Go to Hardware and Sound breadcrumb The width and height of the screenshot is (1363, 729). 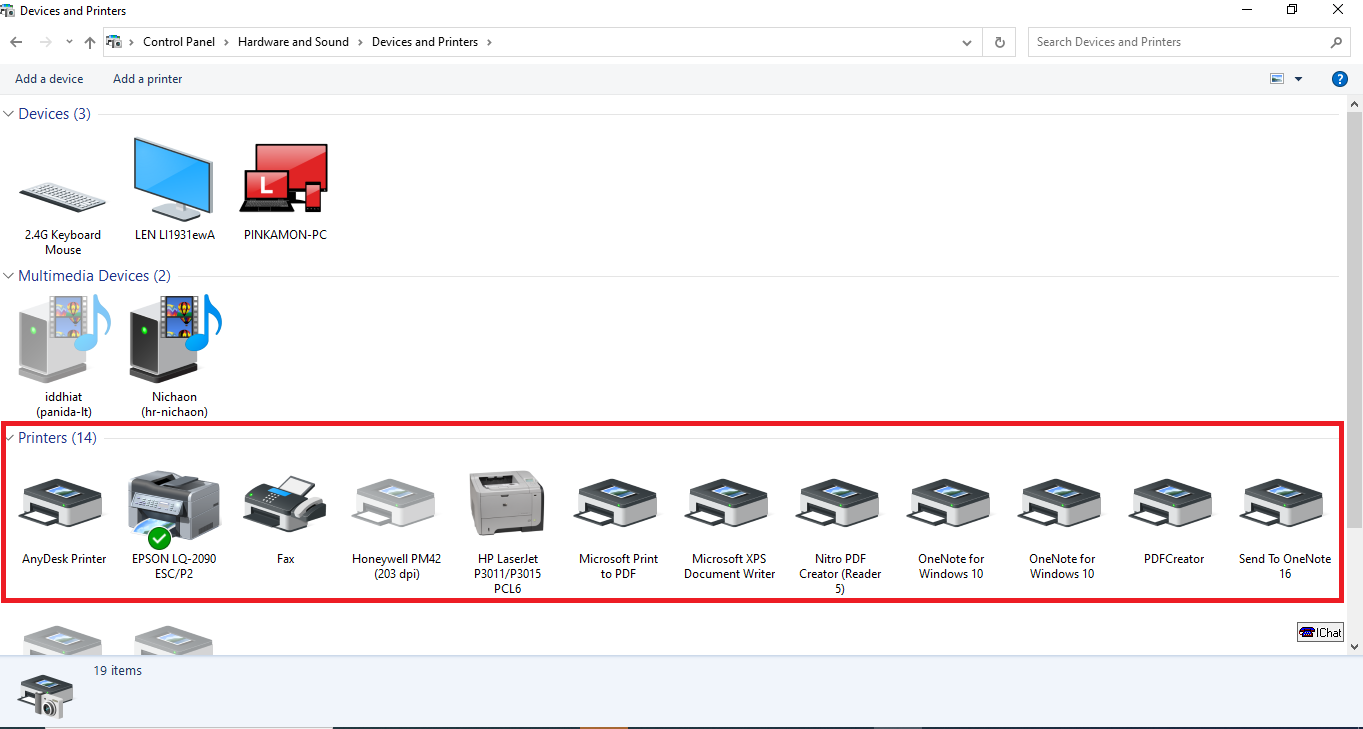pos(293,42)
